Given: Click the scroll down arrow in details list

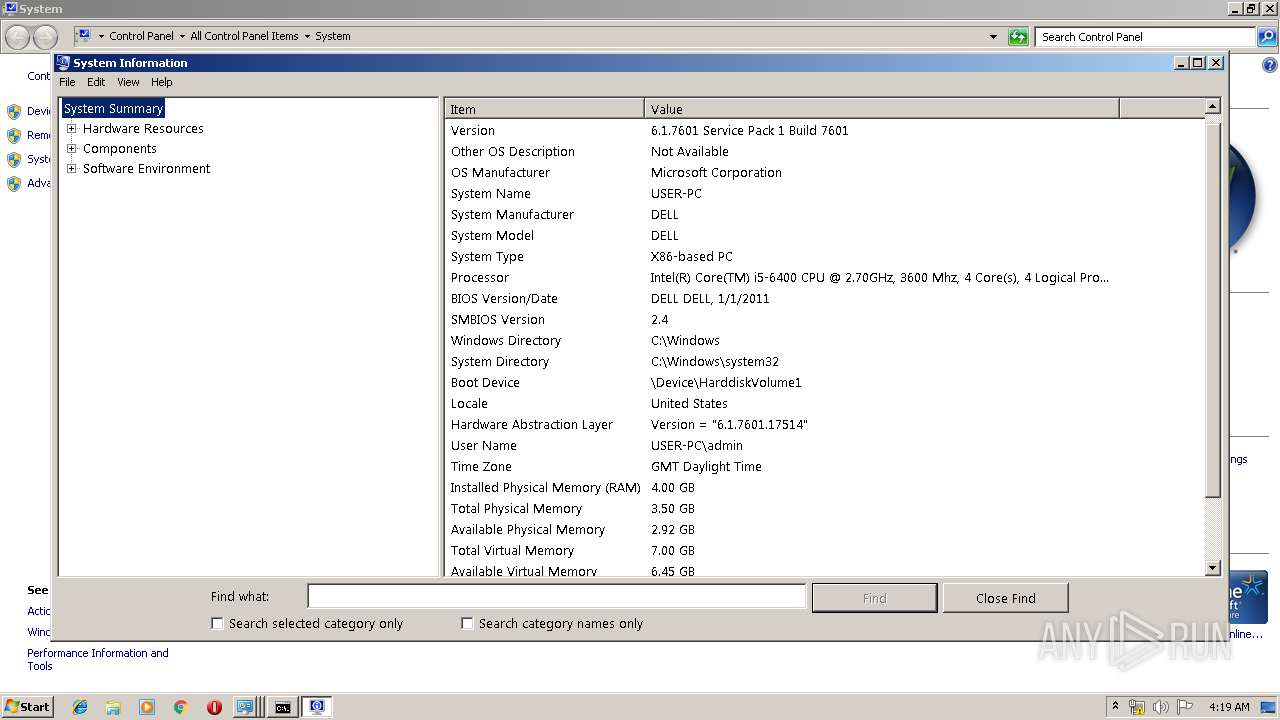Looking at the screenshot, I should [1213, 568].
